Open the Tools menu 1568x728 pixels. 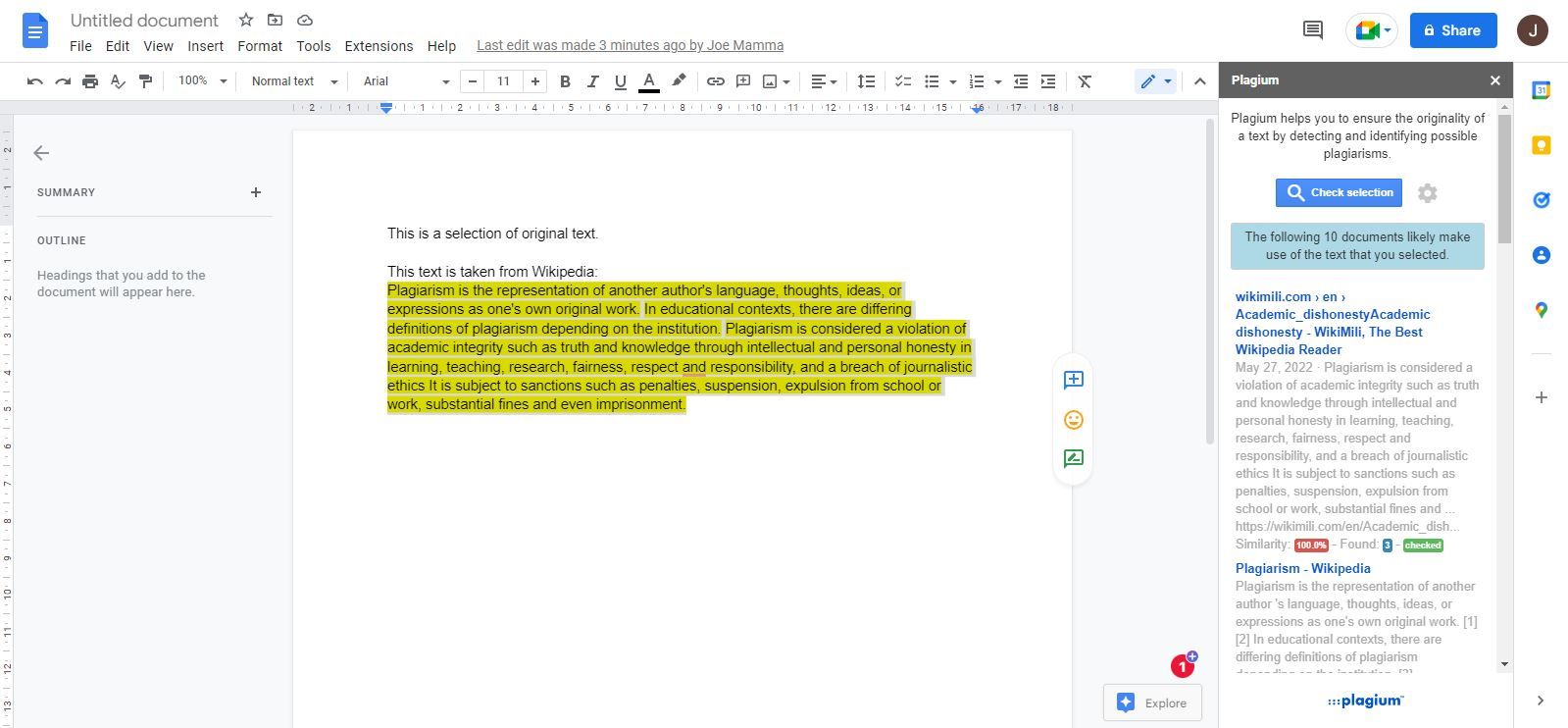point(314,46)
